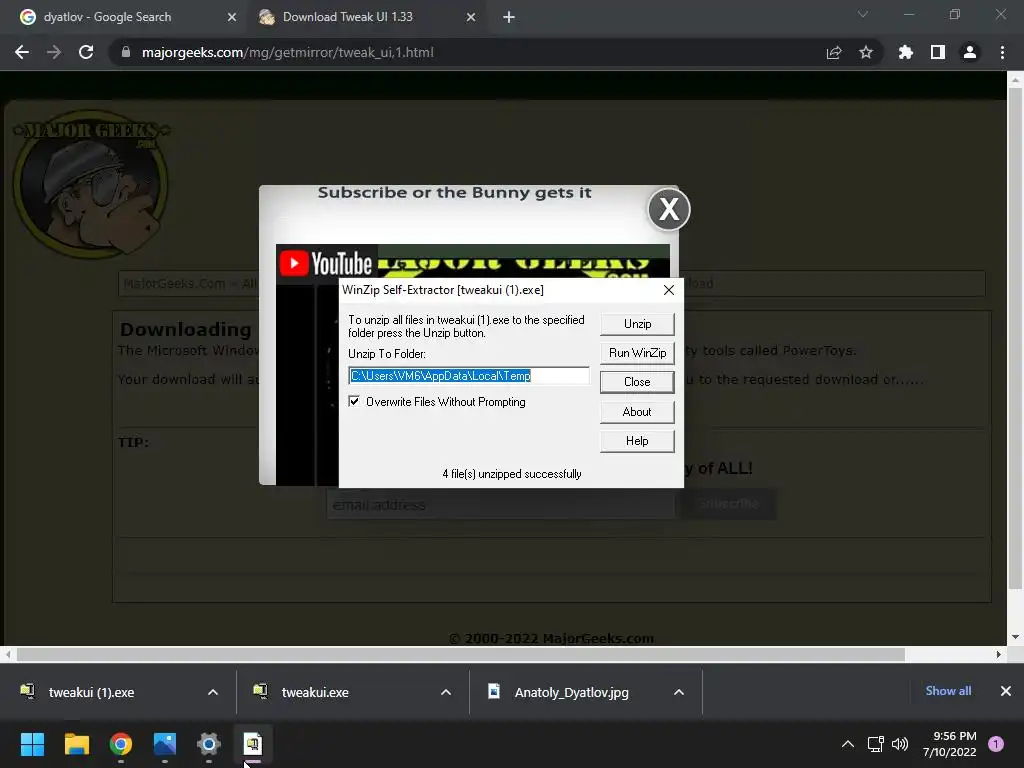Share this page icon in address bar

point(833,53)
